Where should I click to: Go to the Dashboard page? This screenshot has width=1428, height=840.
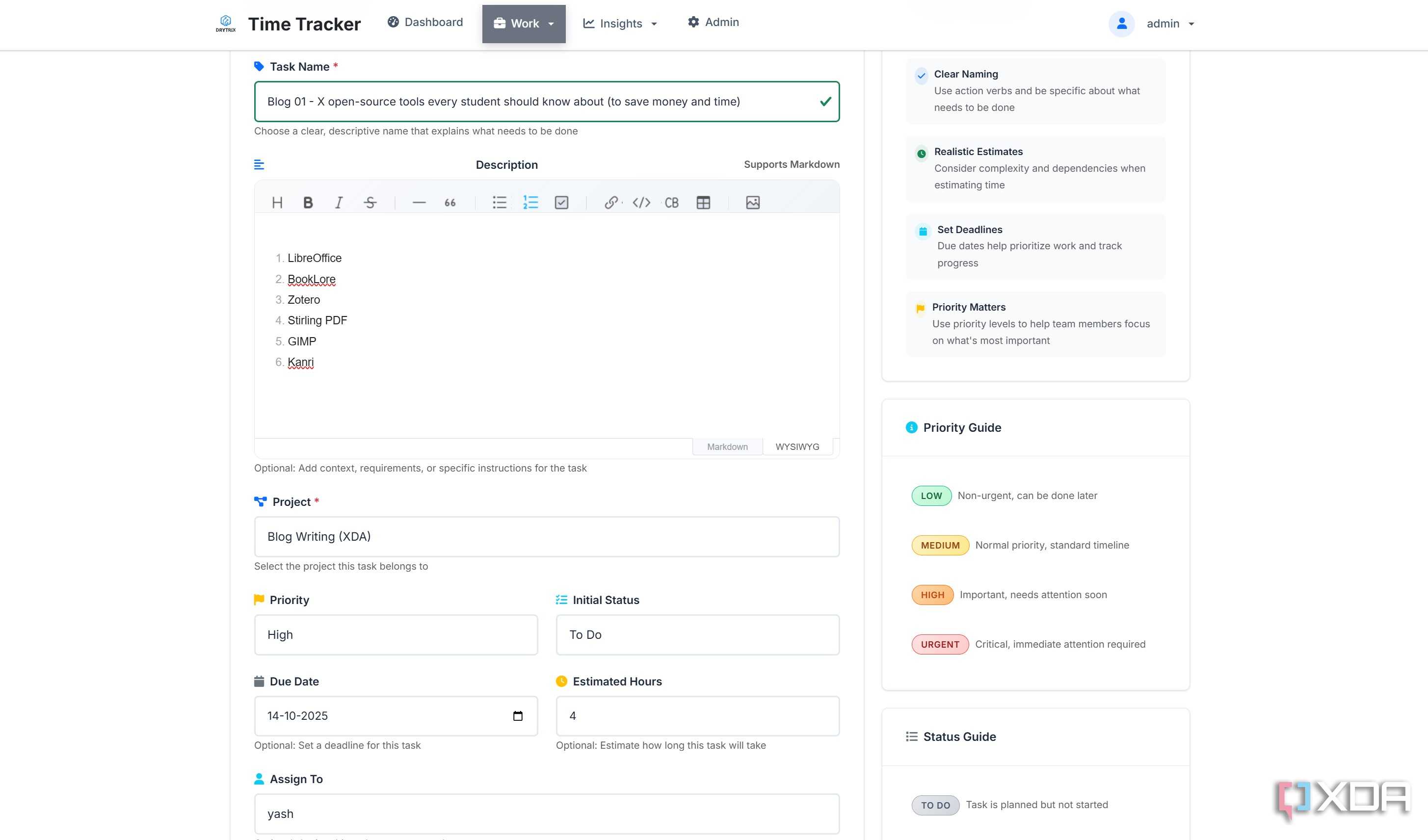click(x=425, y=22)
